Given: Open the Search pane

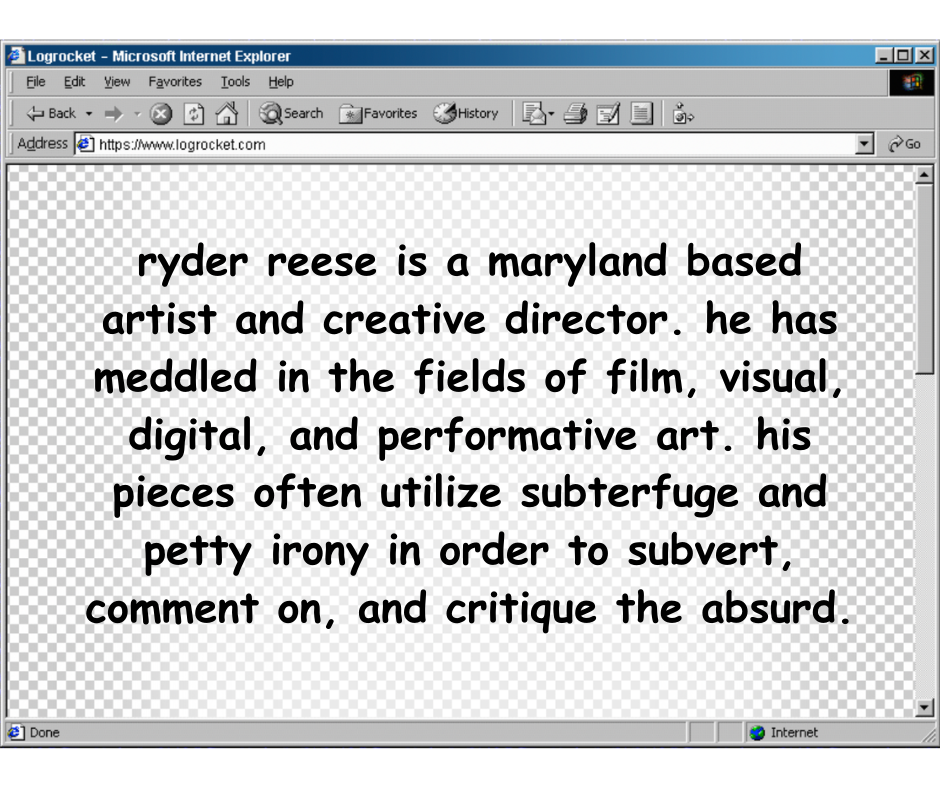Looking at the screenshot, I should pyautogui.click(x=291, y=114).
